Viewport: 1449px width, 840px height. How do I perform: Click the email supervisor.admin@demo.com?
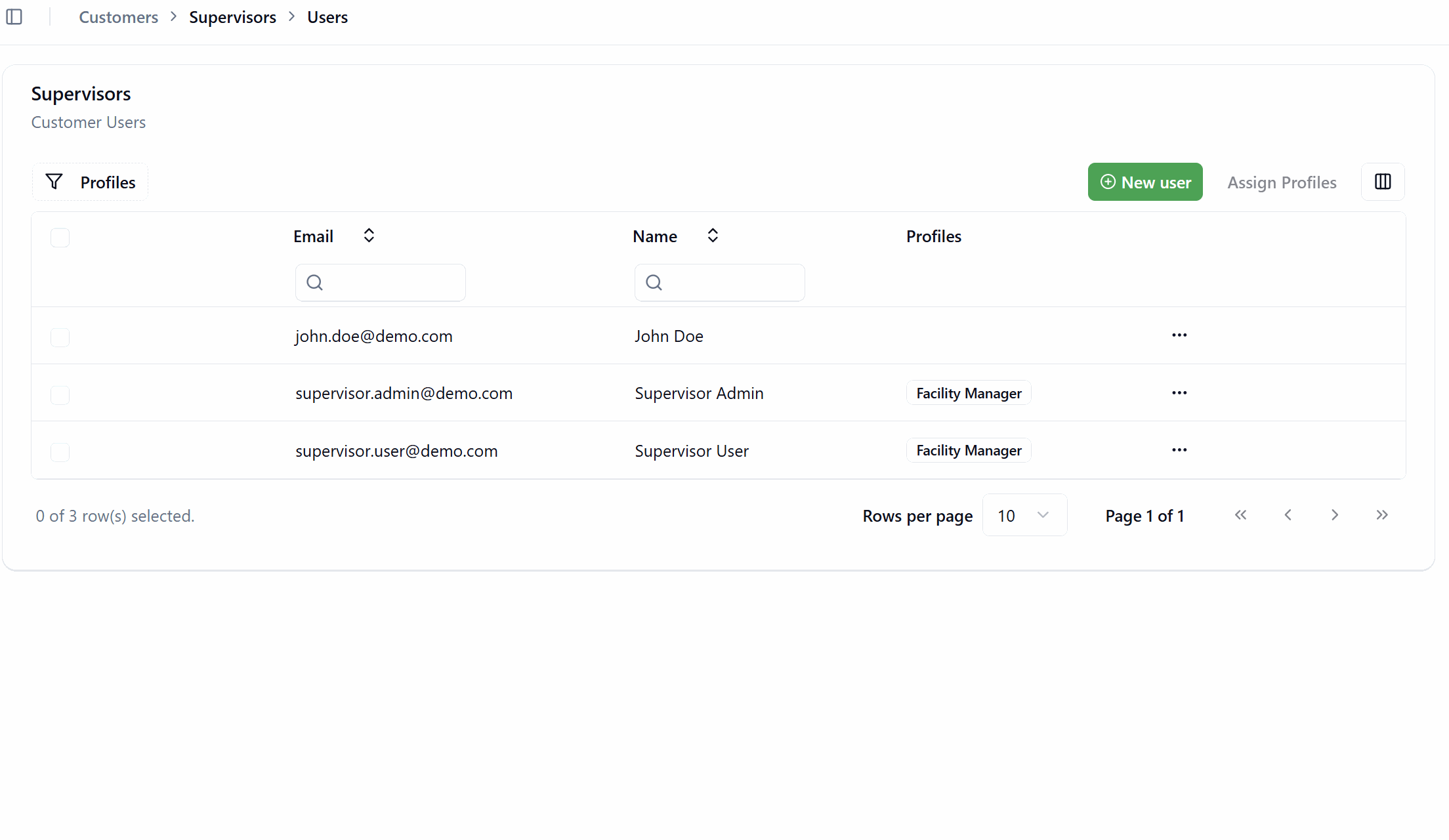(404, 393)
